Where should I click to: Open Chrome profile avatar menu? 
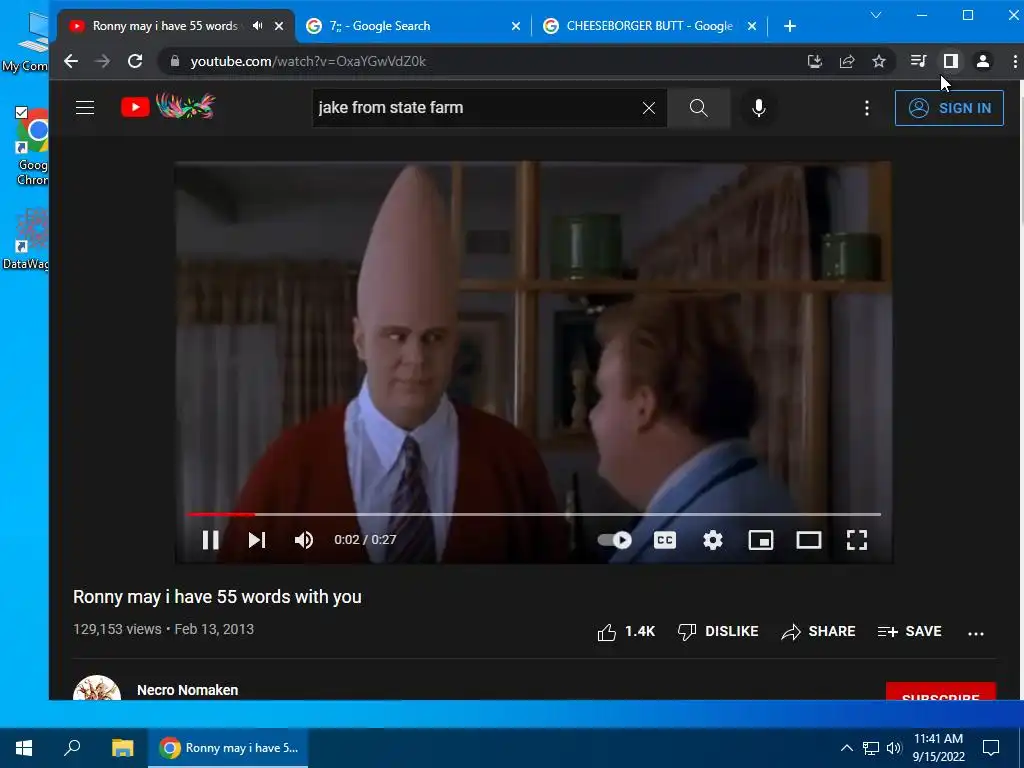click(x=983, y=61)
